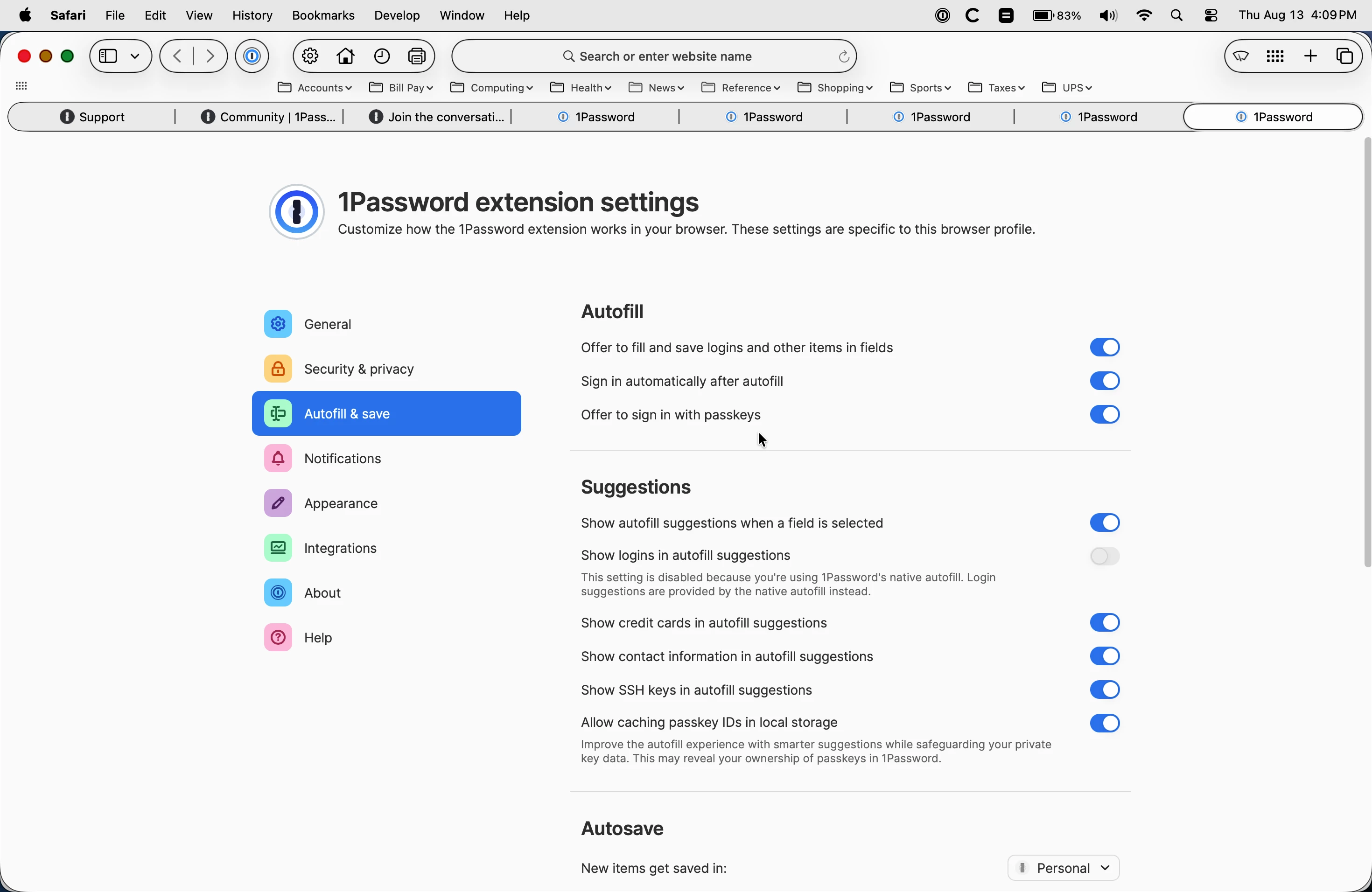
Task: Open the Personal vault dropdown
Action: click(x=1064, y=868)
